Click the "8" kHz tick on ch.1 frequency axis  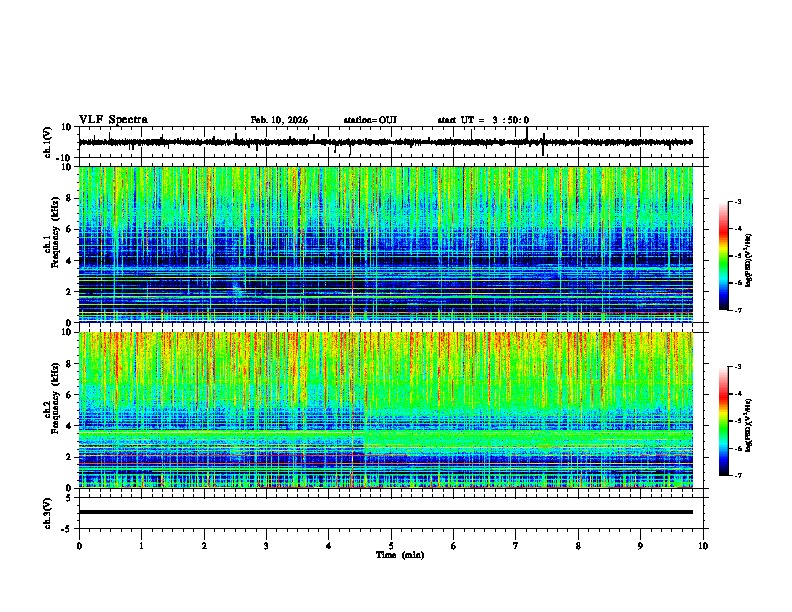click(70, 198)
